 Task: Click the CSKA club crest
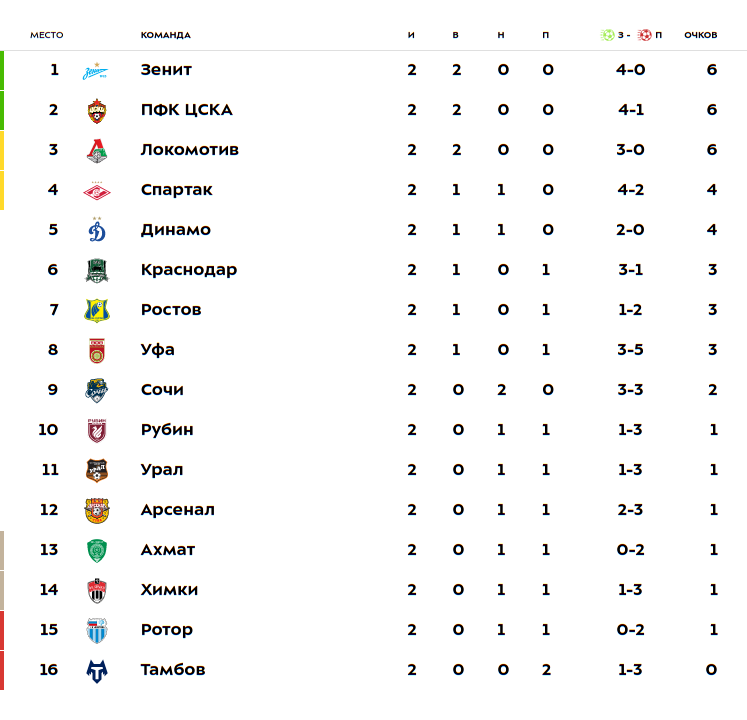coord(97,110)
